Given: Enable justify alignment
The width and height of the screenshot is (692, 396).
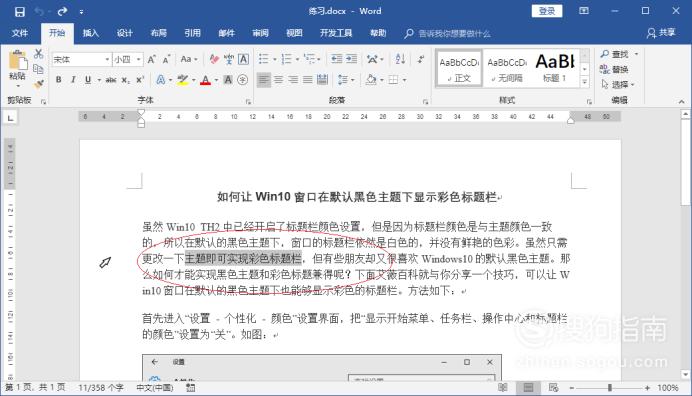Looking at the screenshot, I should point(308,80).
